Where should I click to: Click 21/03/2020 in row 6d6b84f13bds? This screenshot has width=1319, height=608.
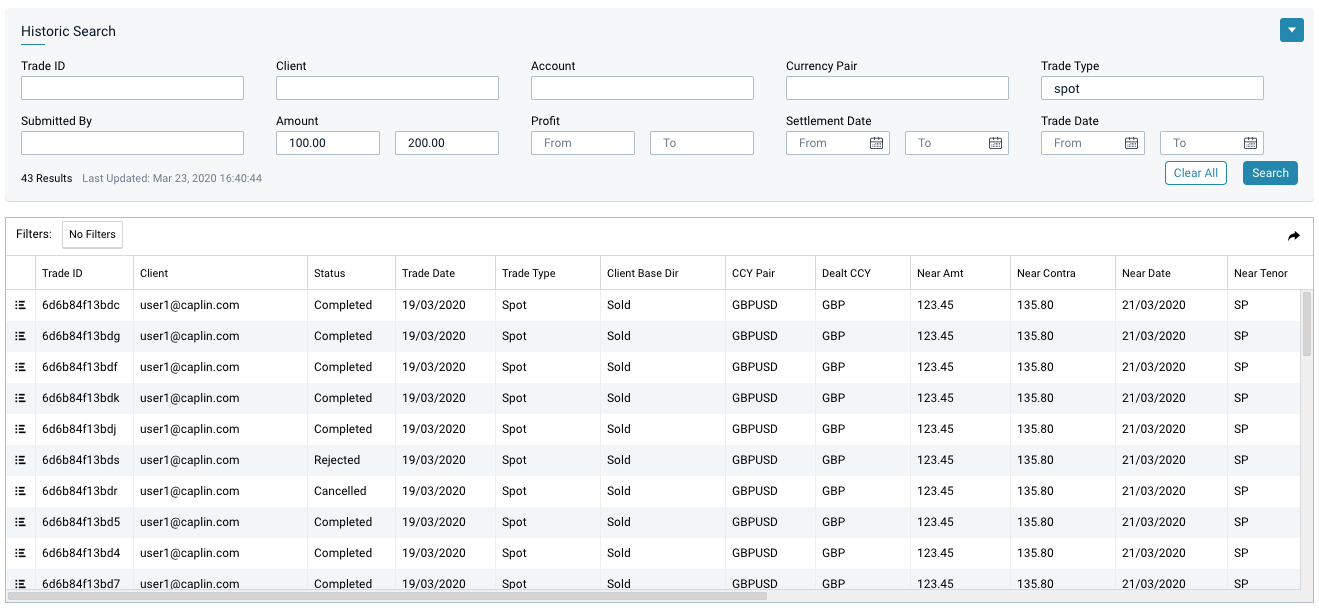tap(1154, 460)
